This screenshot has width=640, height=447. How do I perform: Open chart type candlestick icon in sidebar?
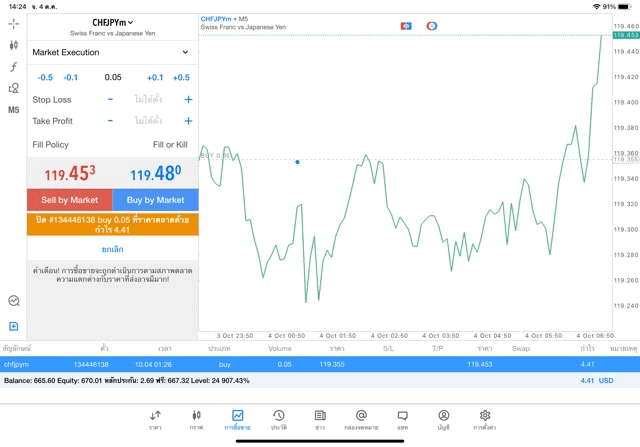tap(13, 45)
